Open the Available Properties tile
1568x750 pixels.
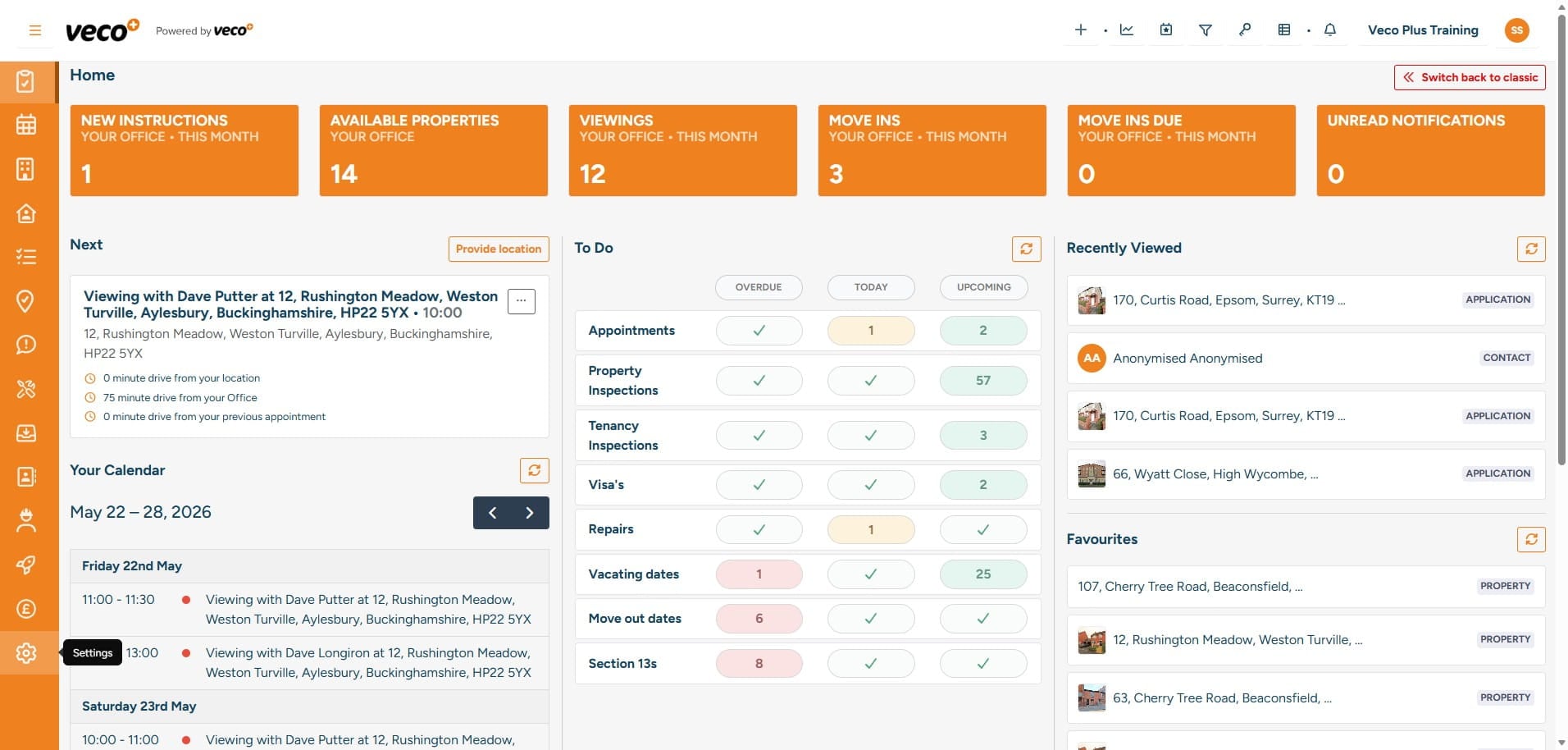click(x=434, y=150)
